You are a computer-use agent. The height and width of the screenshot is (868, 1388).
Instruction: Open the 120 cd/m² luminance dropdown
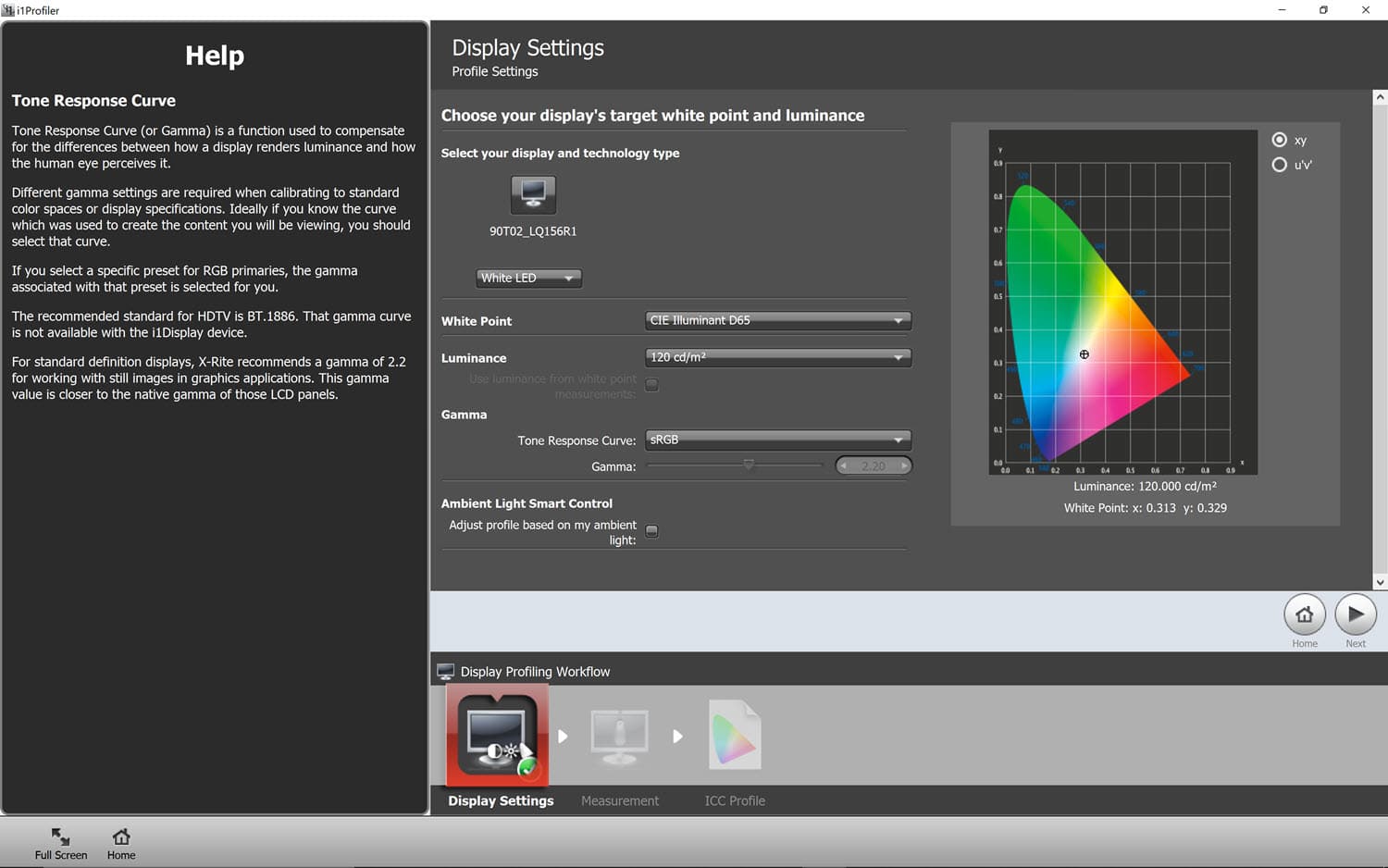coord(777,357)
